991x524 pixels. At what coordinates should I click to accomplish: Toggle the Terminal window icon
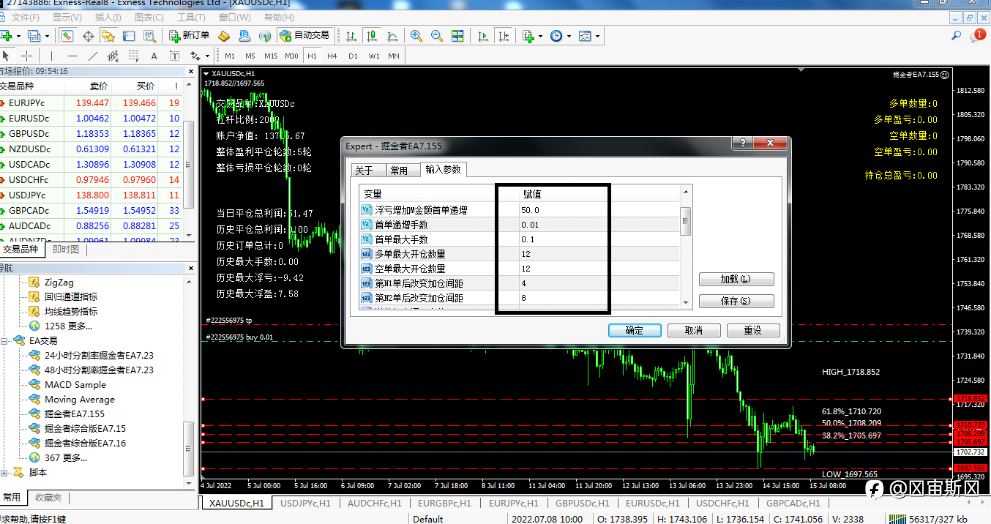pyautogui.click(x=129, y=36)
